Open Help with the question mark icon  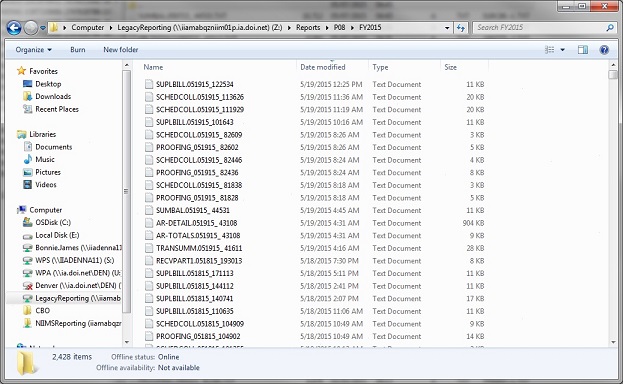pyautogui.click(x=604, y=50)
